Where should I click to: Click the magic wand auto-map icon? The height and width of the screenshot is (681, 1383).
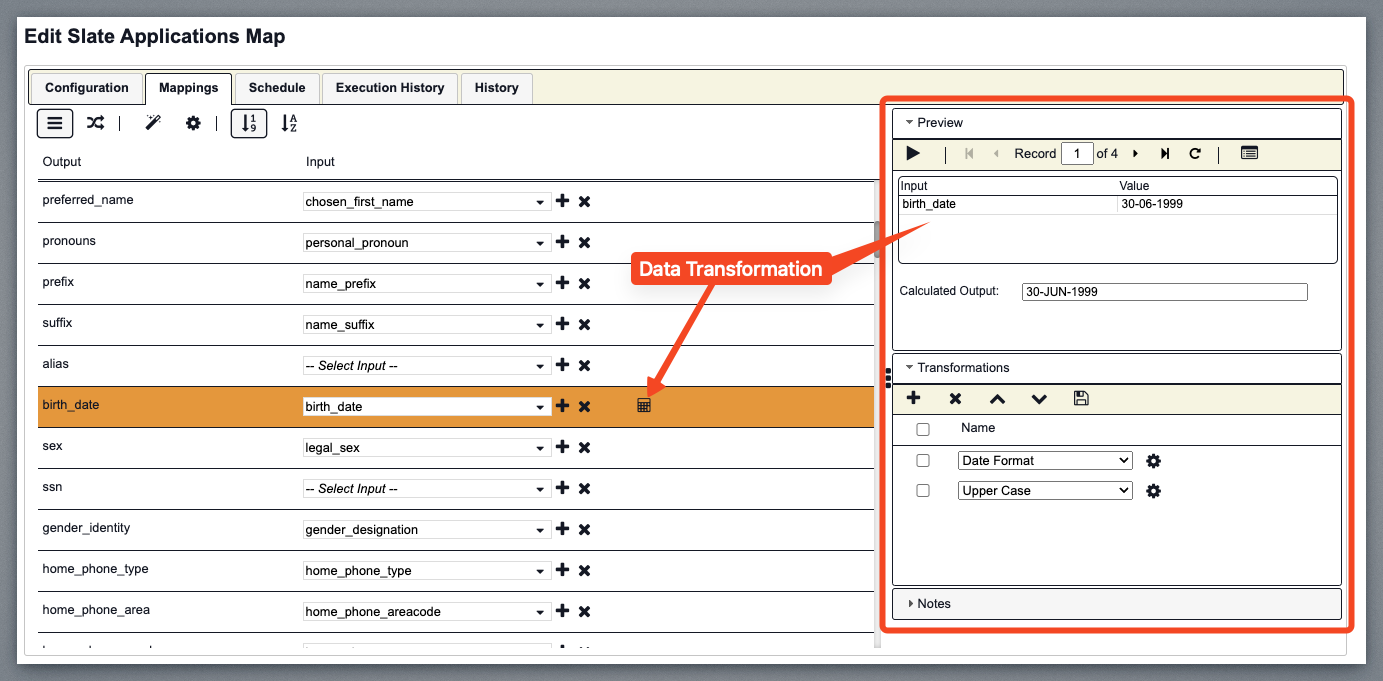tap(153, 123)
